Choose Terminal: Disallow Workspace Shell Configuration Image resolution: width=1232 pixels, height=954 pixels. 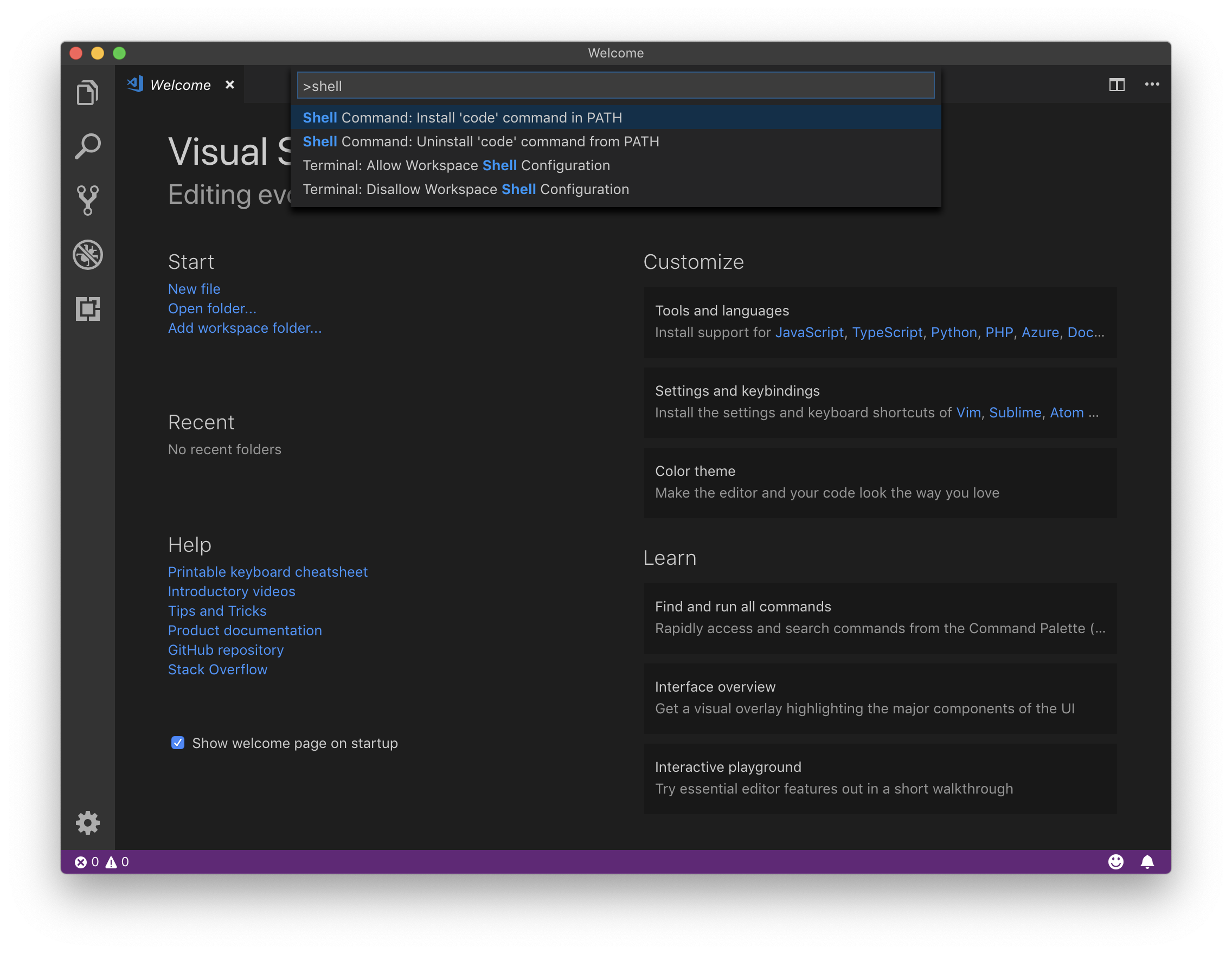[465, 189]
